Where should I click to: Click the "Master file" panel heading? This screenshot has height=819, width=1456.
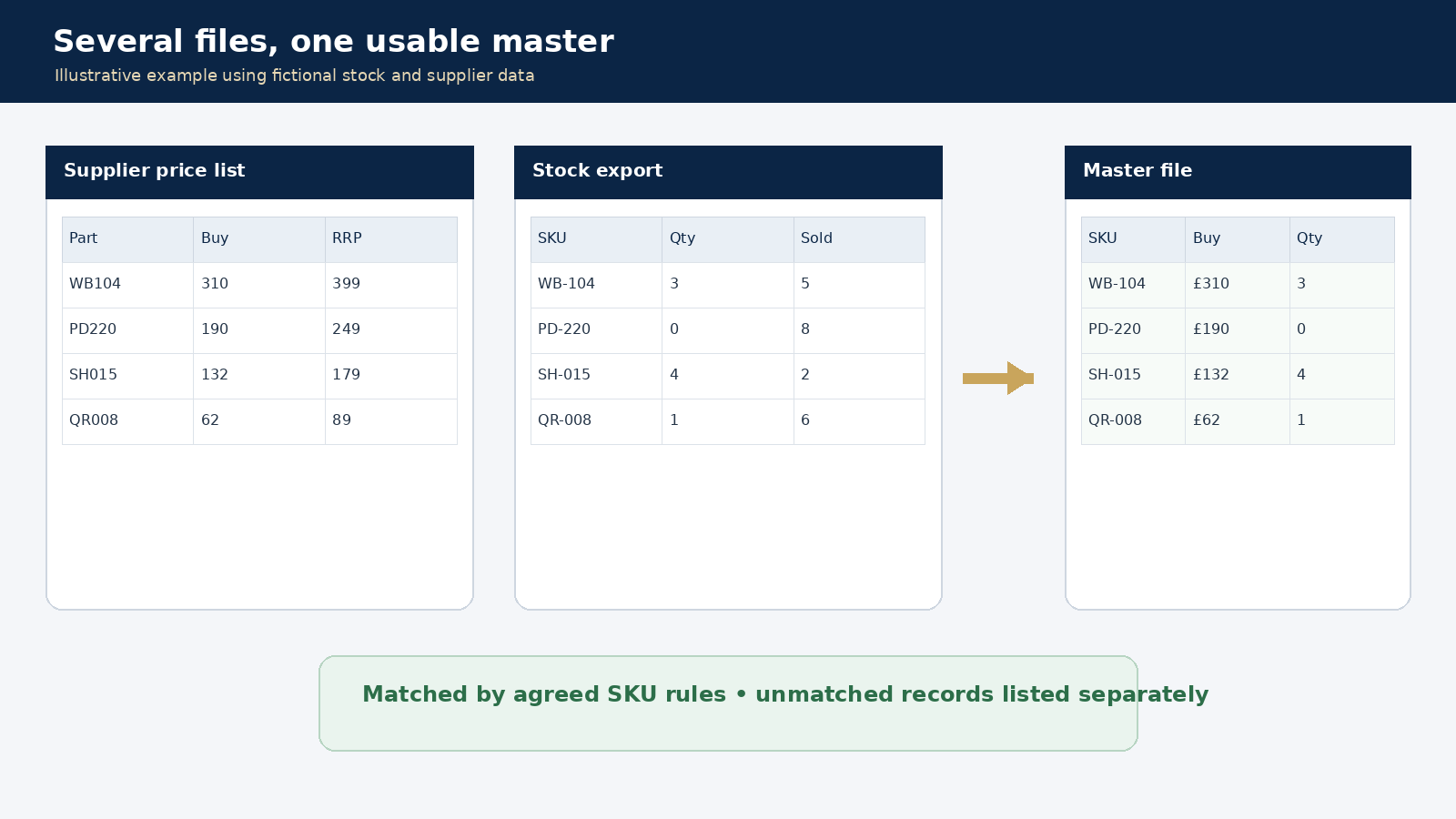1137,170
